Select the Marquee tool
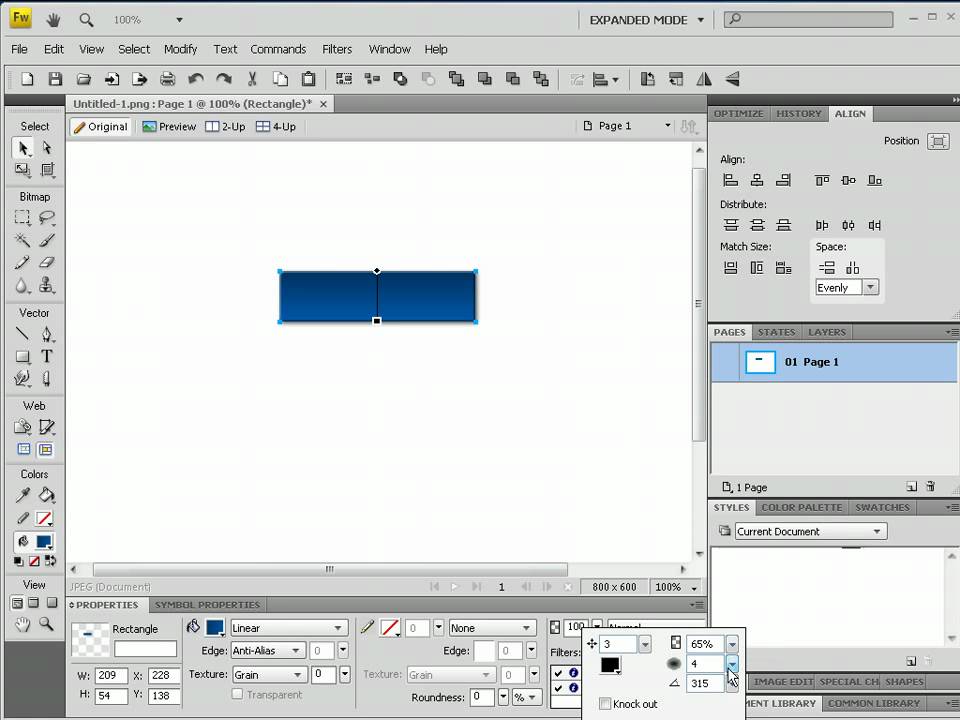This screenshot has width=960, height=720. [x=23, y=217]
